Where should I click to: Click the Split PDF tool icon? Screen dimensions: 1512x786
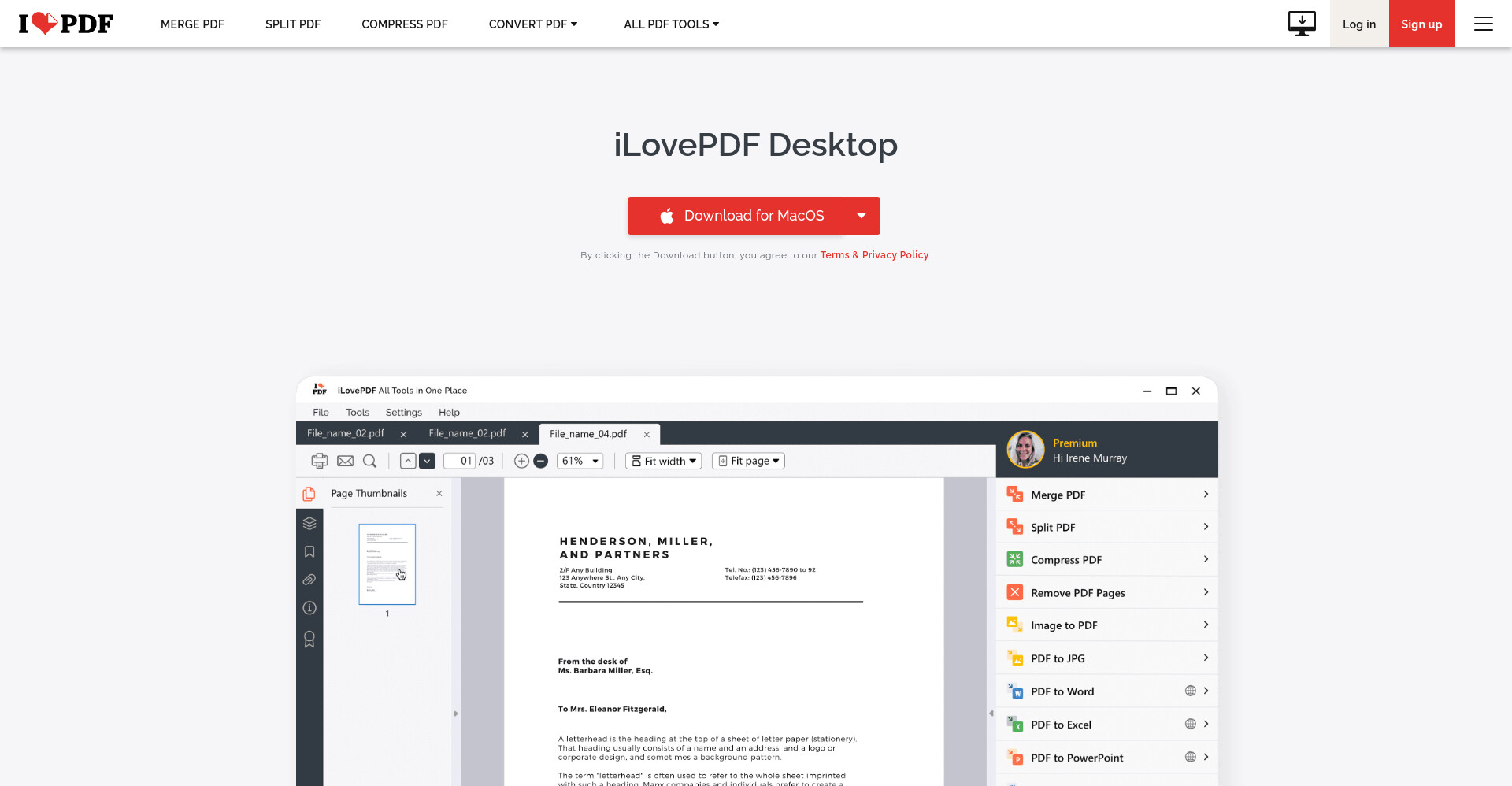pos(1015,526)
